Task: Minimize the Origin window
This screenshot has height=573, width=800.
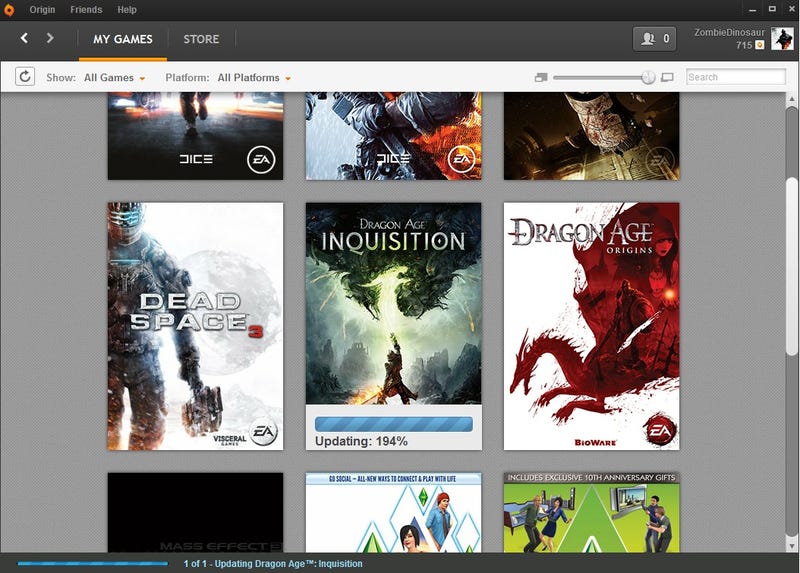Action: coord(753,10)
